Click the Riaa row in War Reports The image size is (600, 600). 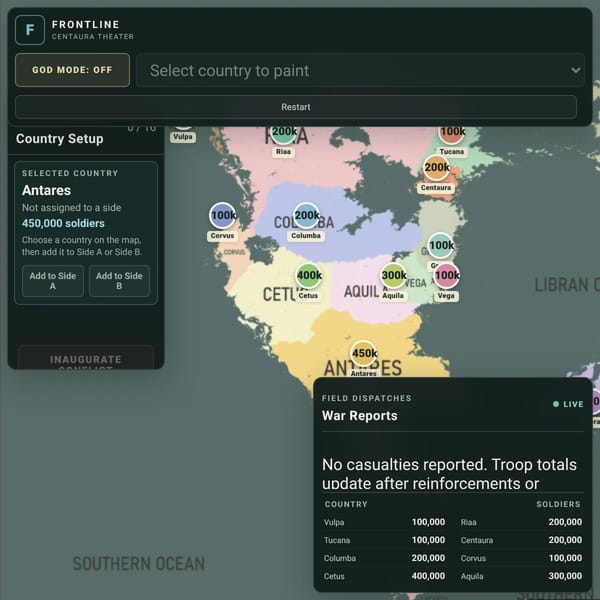(521, 522)
